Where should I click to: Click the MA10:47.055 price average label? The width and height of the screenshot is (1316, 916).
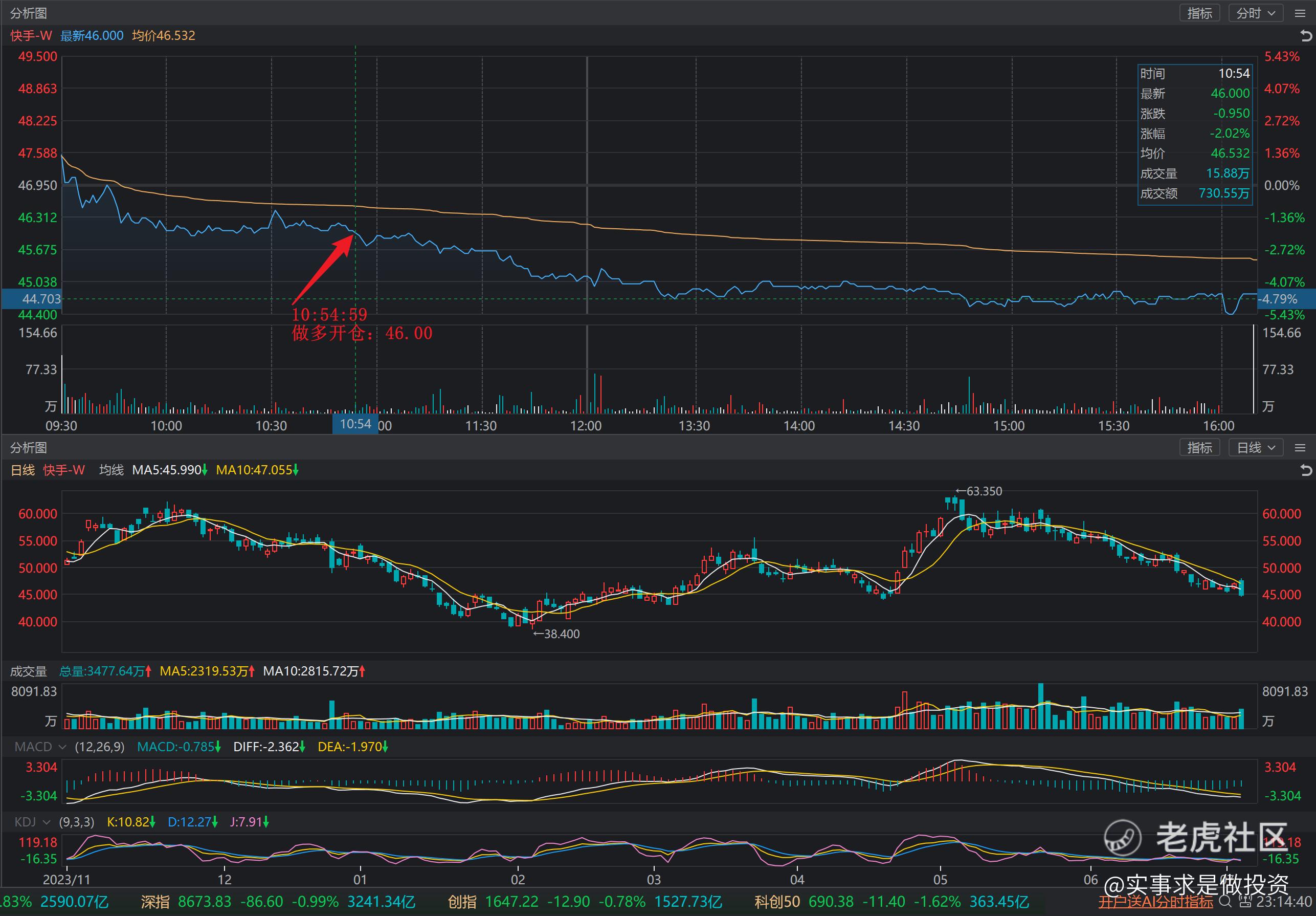click(x=257, y=470)
